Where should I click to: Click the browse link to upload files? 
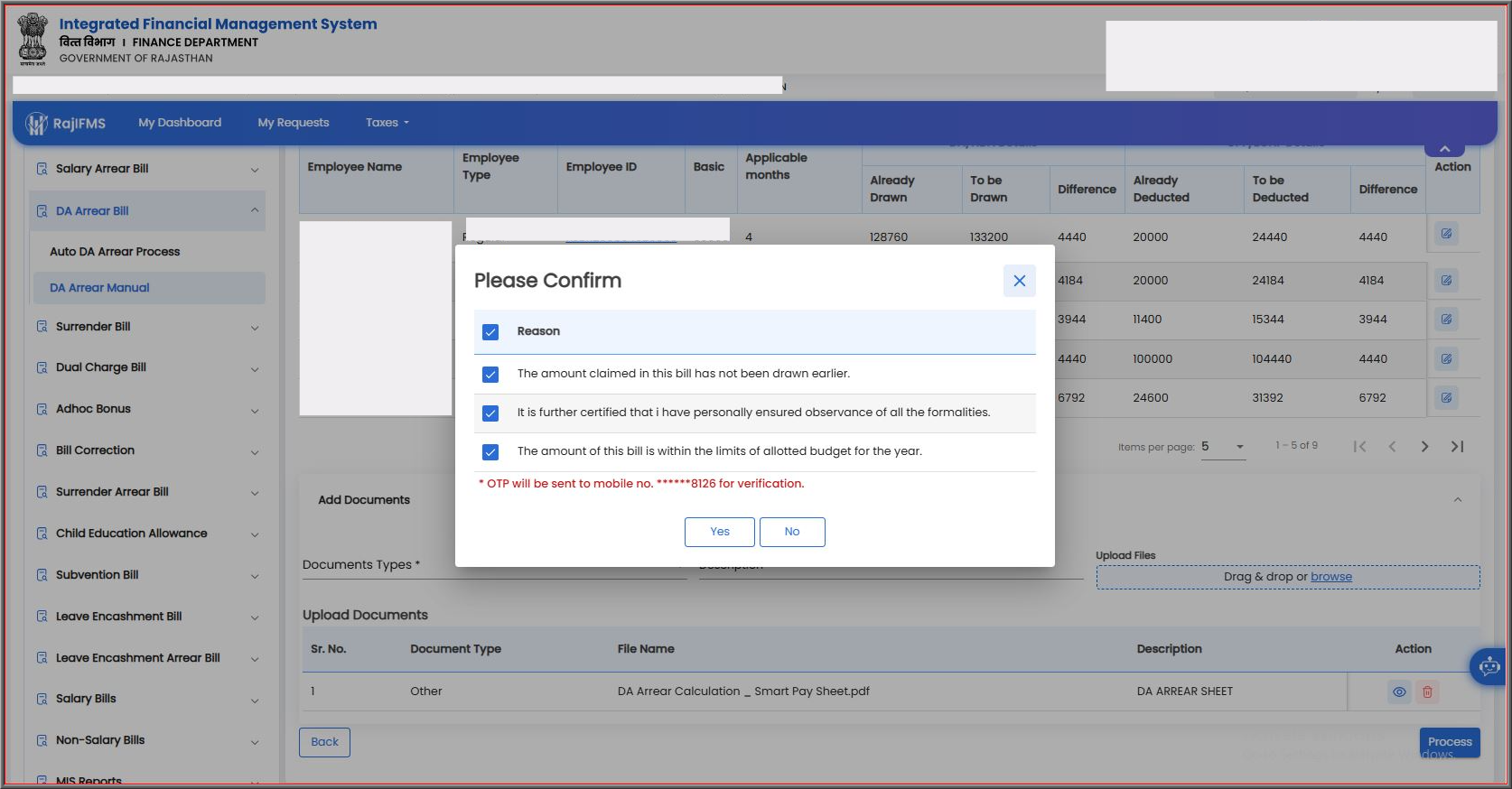tap(1331, 577)
